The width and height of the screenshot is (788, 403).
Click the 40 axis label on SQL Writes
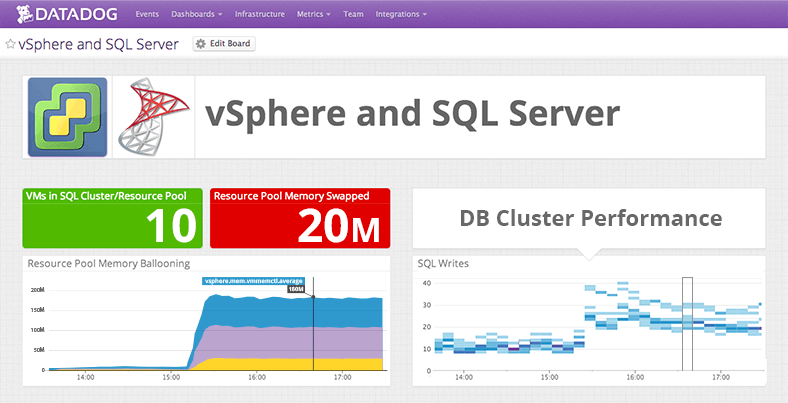click(427, 283)
